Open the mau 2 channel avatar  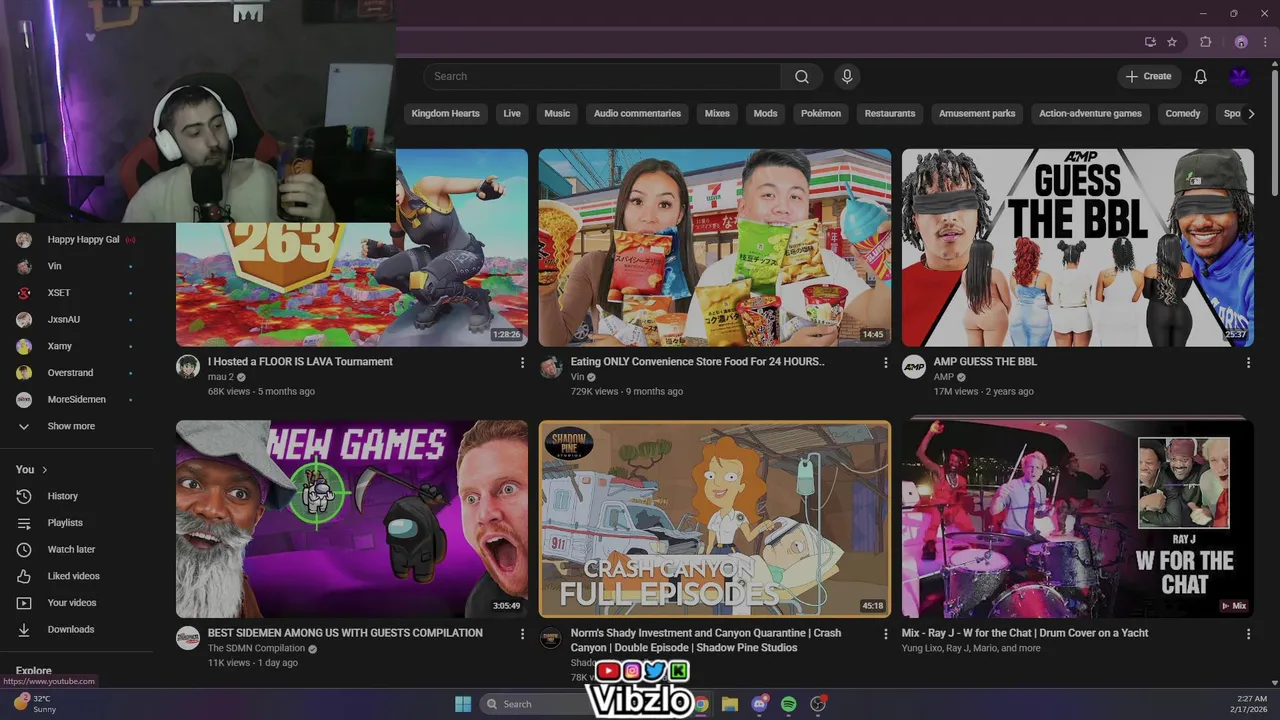coord(188,367)
